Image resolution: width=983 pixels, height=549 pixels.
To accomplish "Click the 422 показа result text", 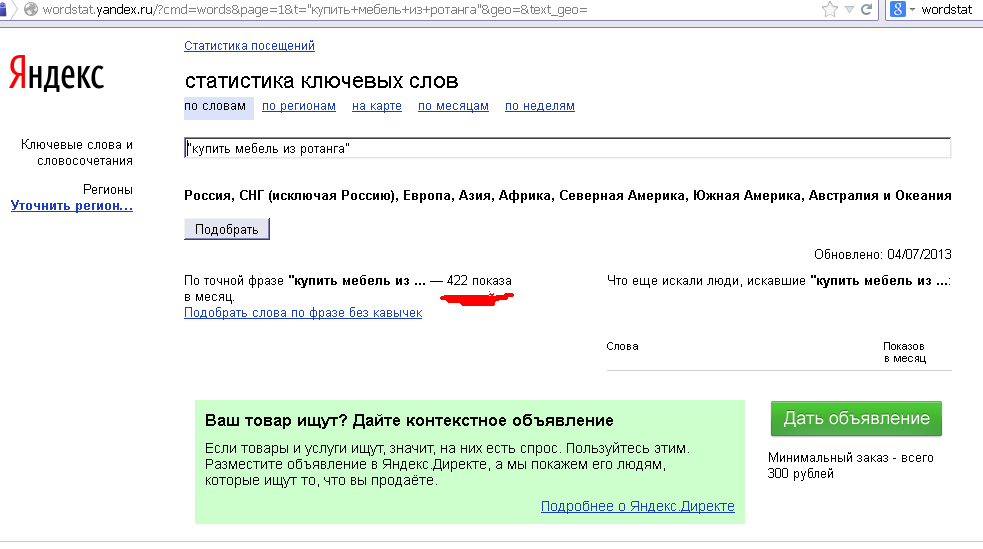I will coord(479,281).
